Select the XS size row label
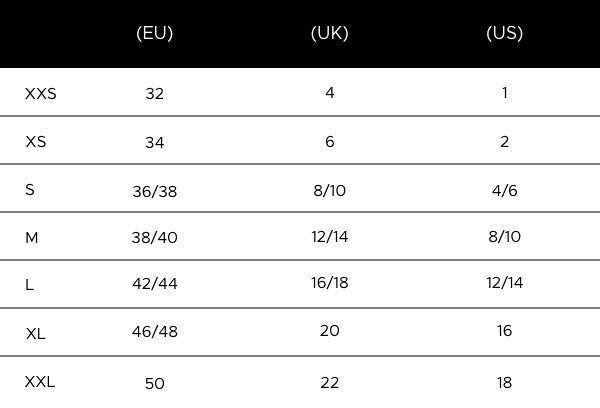This screenshot has width=600, height=408. click(36, 142)
